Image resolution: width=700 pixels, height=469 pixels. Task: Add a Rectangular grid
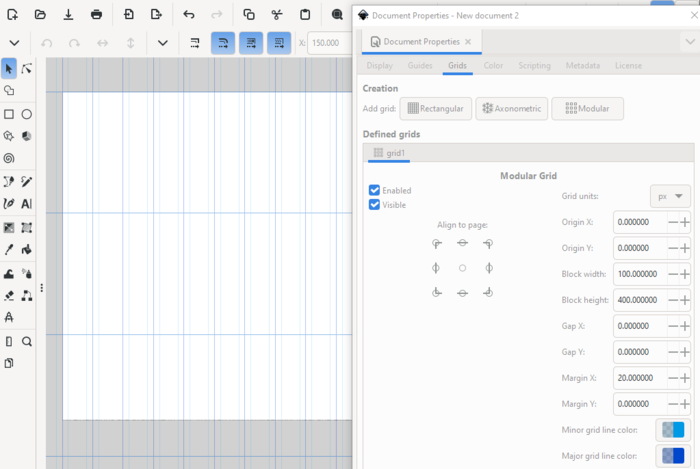point(435,108)
